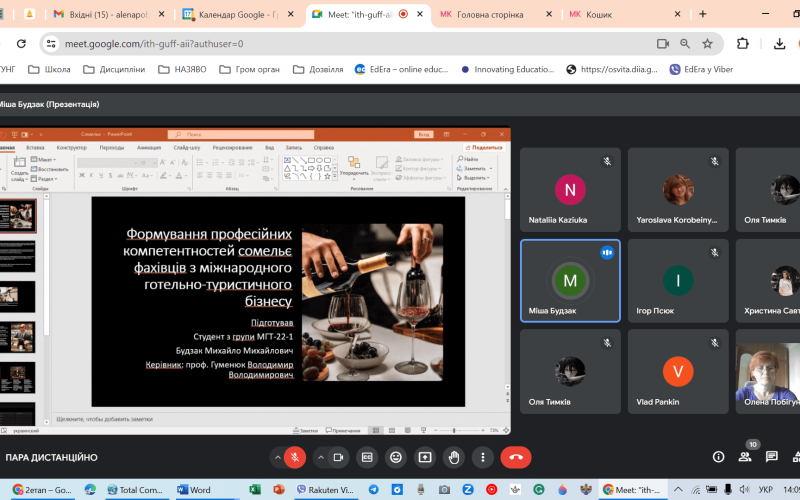Toggle Заметки notes in PowerPoint status bar
The width and height of the screenshot is (800, 500).
[x=305, y=431]
